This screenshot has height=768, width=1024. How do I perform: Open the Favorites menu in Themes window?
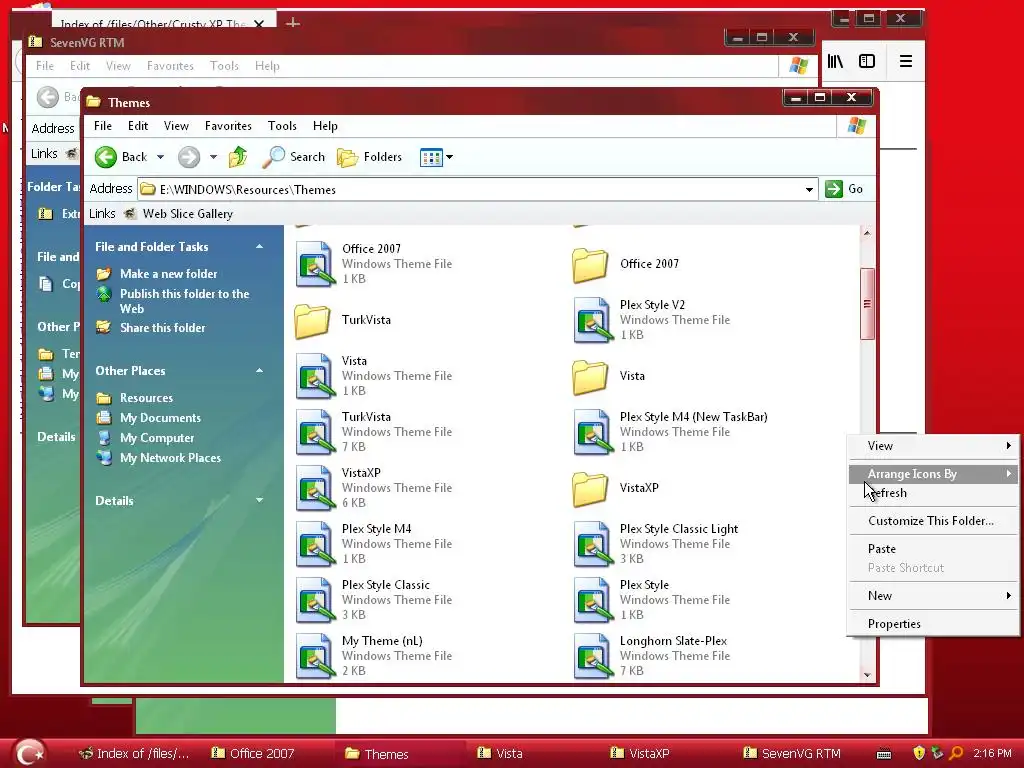(228, 126)
